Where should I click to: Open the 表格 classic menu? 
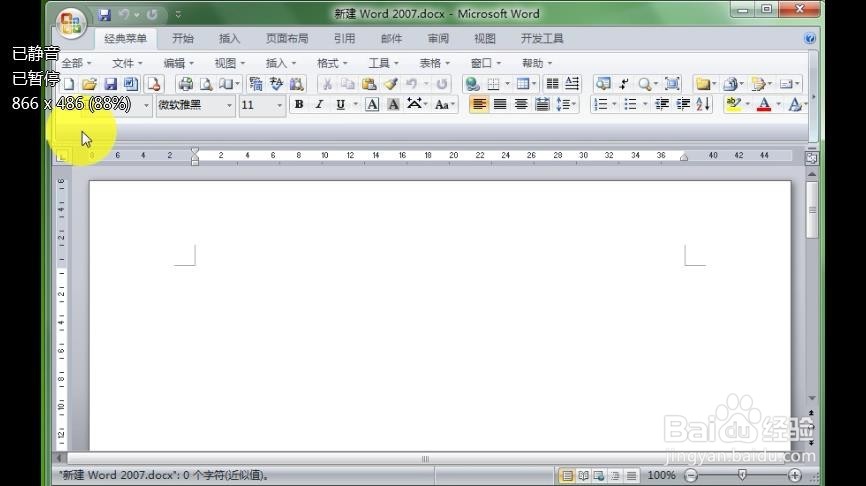pos(435,64)
